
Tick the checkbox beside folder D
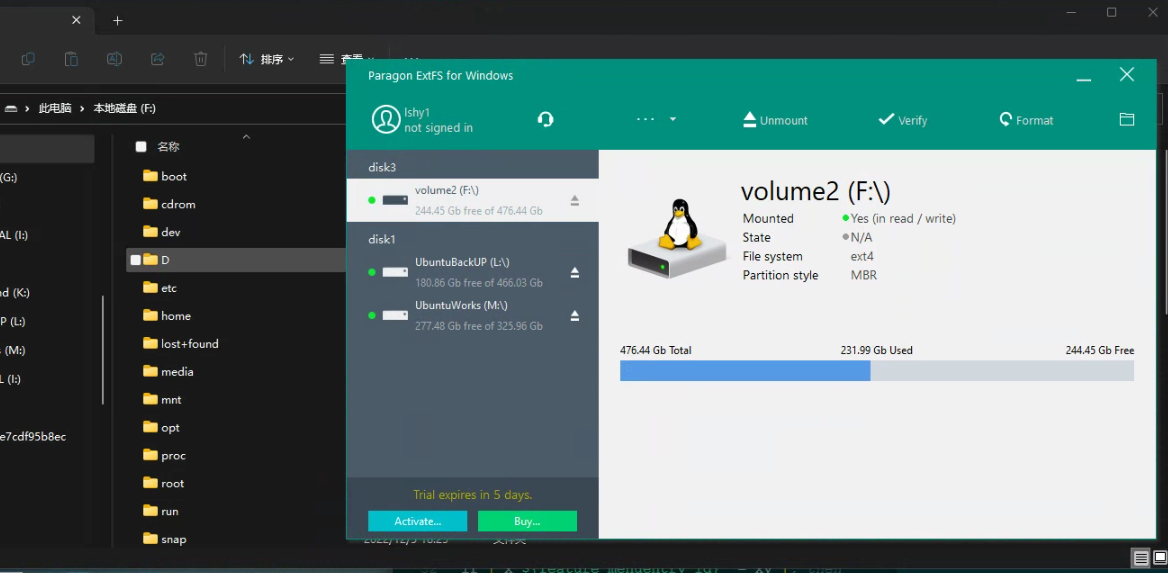tap(135, 260)
